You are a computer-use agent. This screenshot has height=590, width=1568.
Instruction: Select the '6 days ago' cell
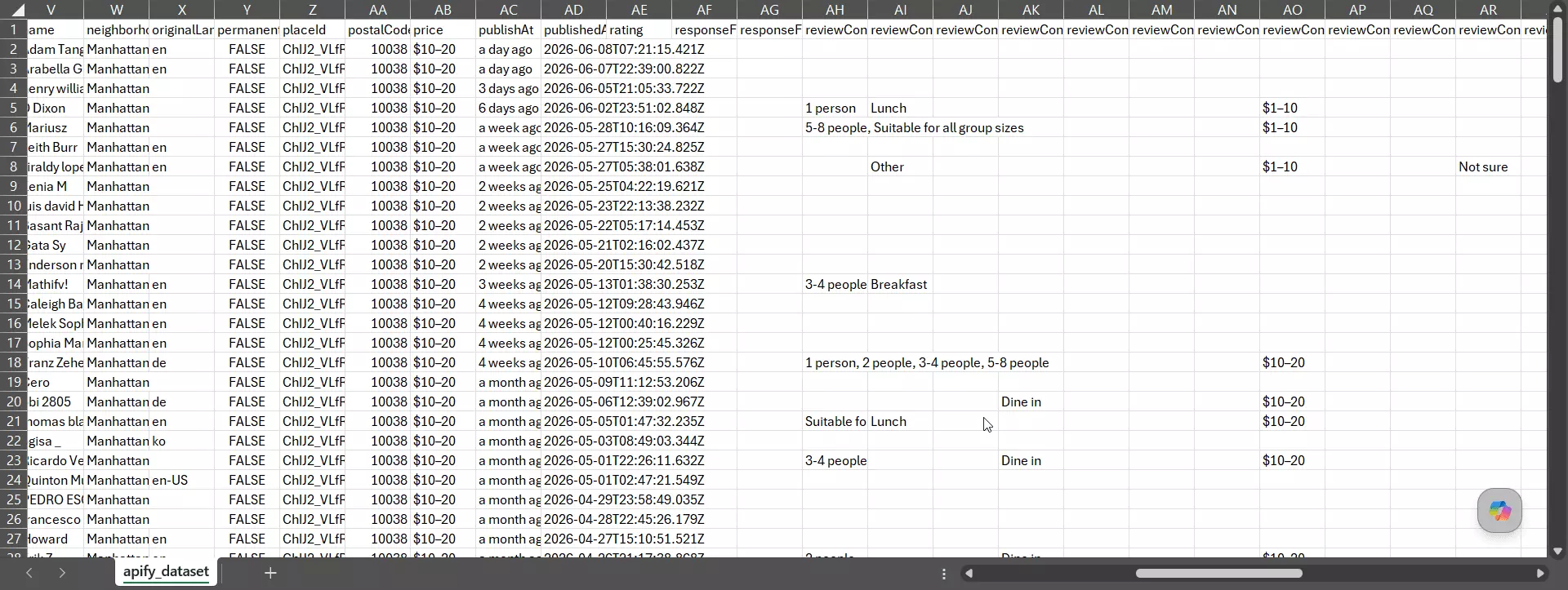[509, 108]
